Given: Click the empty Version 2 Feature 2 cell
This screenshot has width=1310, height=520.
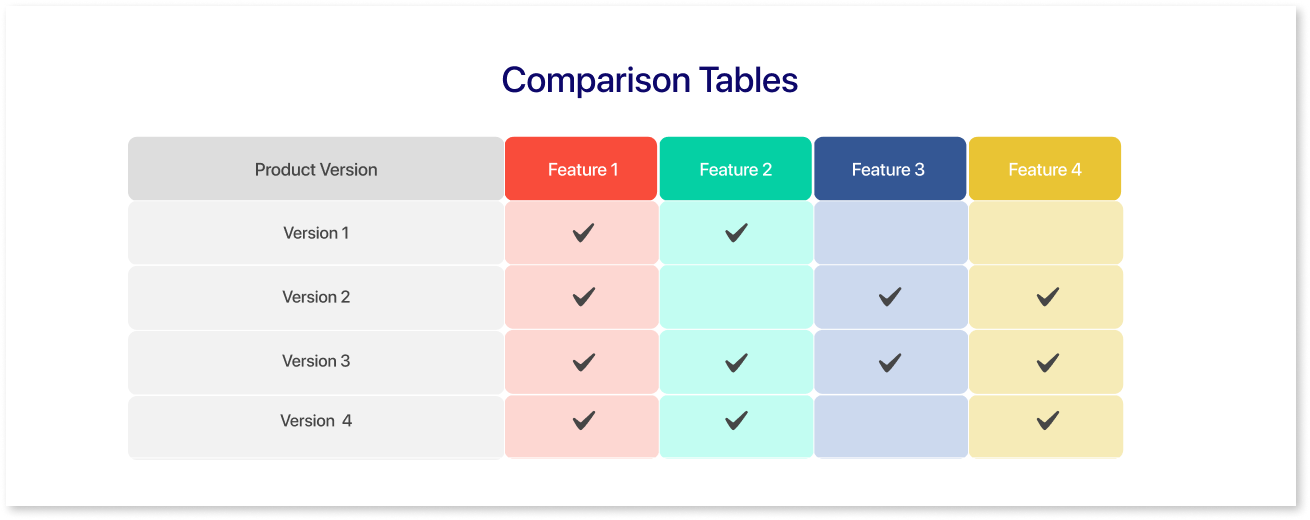Looking at the screenshot, I should pos(736,297).
